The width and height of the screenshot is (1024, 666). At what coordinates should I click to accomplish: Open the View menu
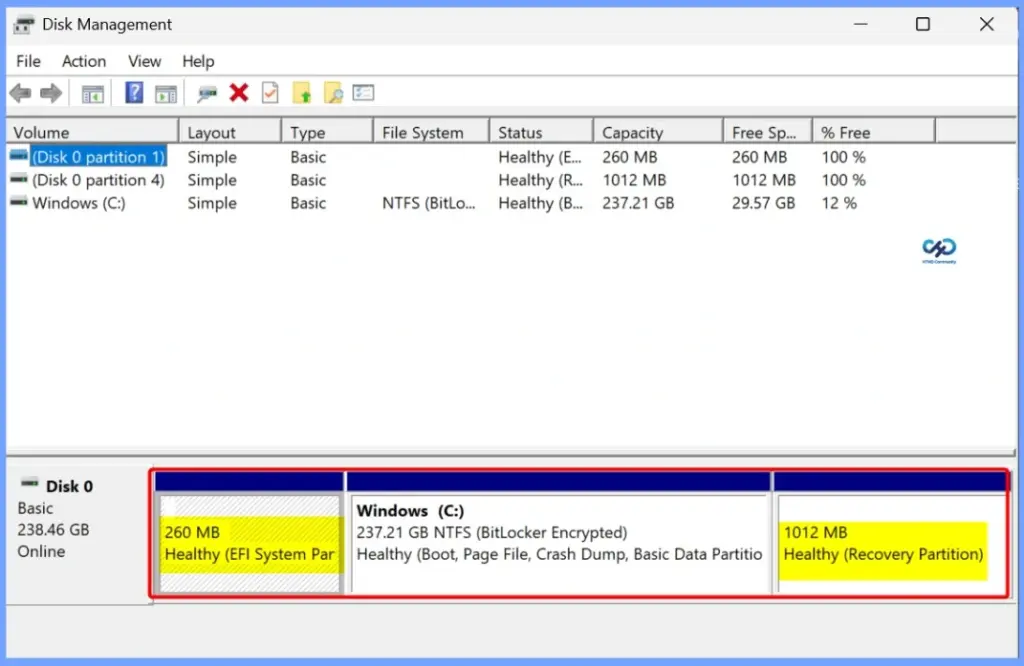[144, 61]
